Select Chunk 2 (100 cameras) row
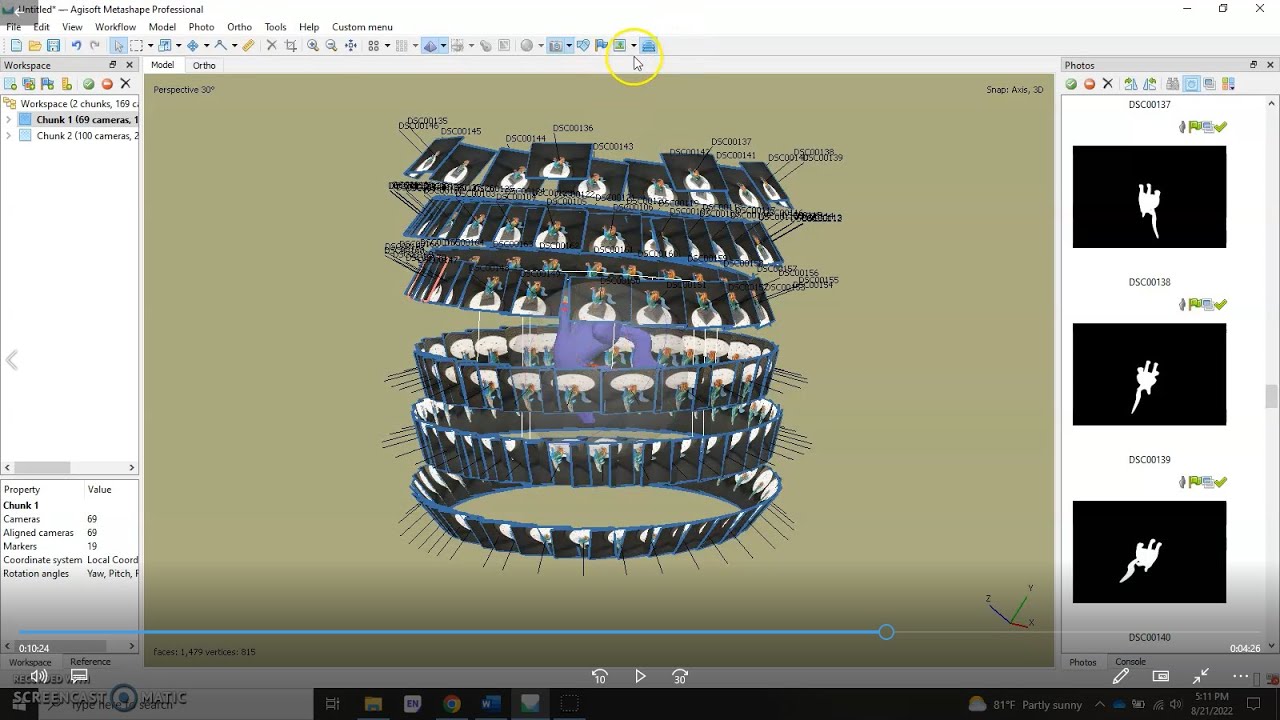This screenshot has height=720, width=1280. click(78, 136)
